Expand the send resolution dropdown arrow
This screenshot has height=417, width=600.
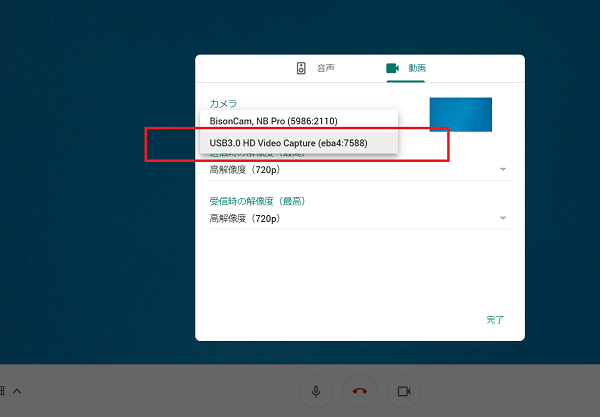[502, 170]
